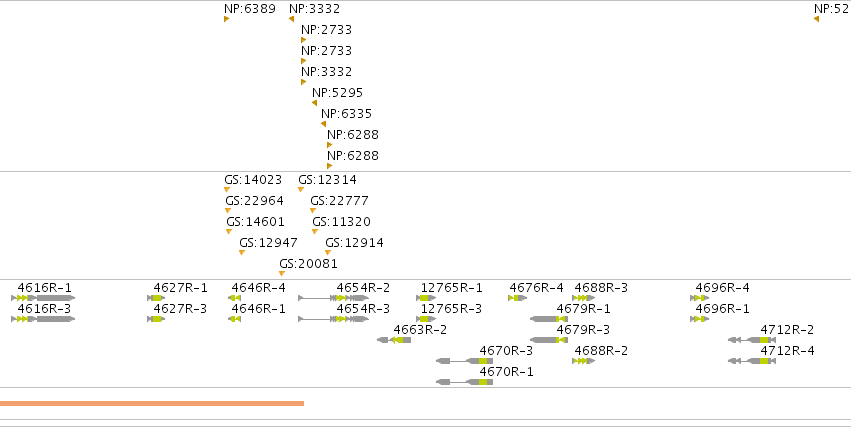Click the 4712R-4 transcript label

point(787,351)
